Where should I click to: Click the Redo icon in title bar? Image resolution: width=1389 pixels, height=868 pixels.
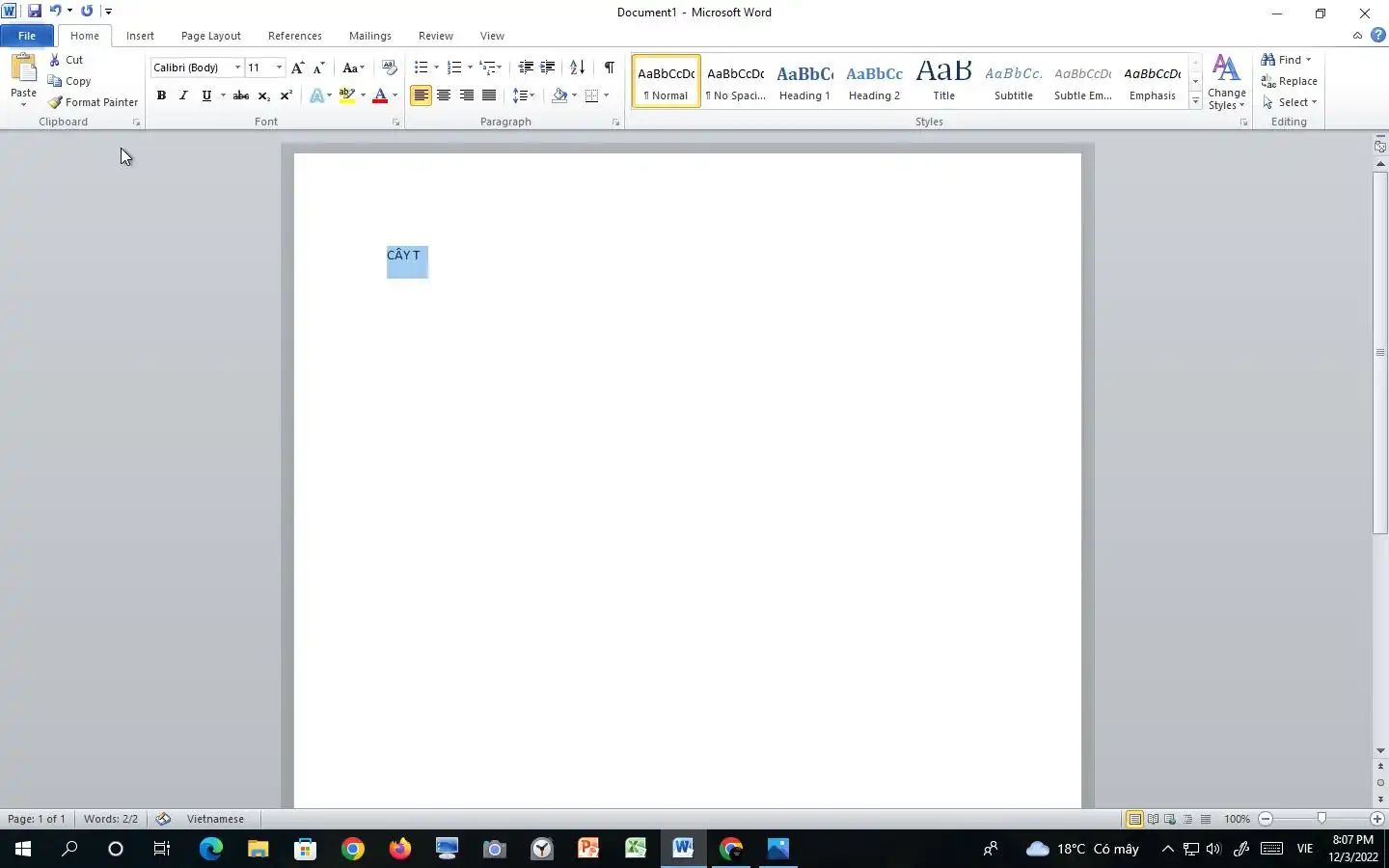[87, 12]
